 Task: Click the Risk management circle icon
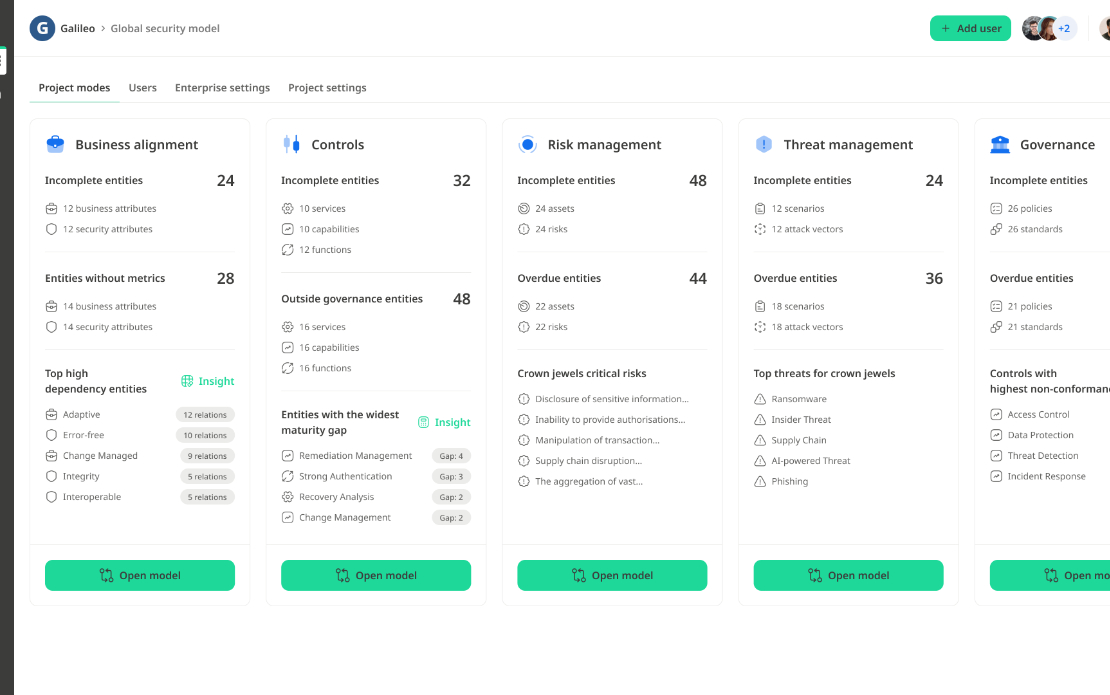coord(527,144)
